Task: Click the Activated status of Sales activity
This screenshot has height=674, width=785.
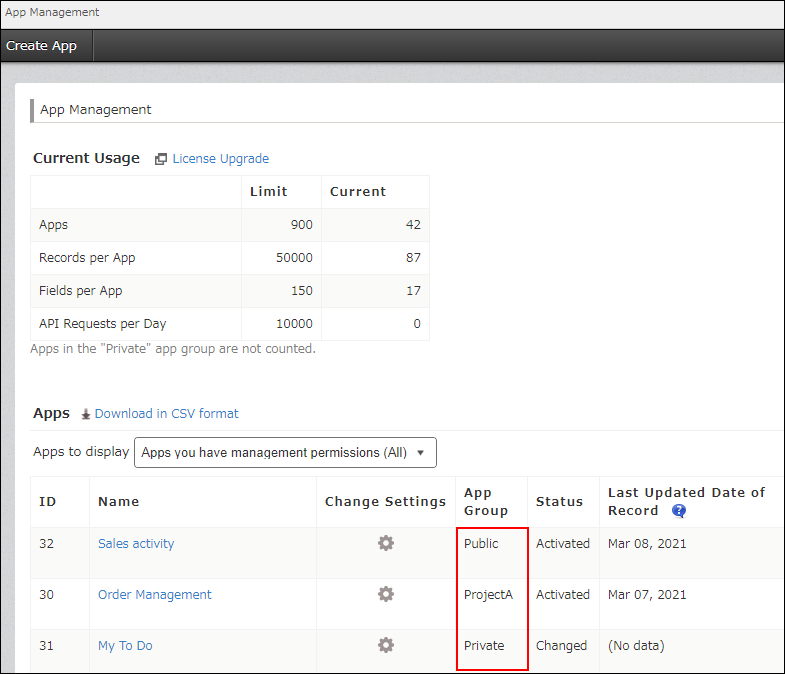Action: click(563, 544)
